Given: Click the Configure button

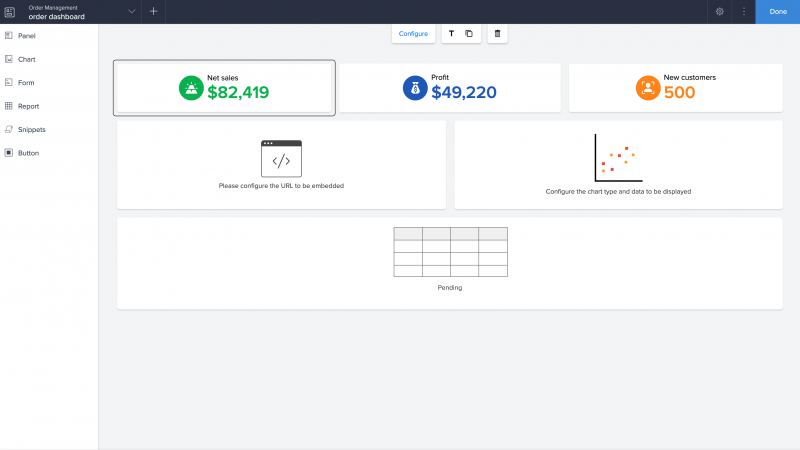Looking at the screenshot, I should pos(413,34).
